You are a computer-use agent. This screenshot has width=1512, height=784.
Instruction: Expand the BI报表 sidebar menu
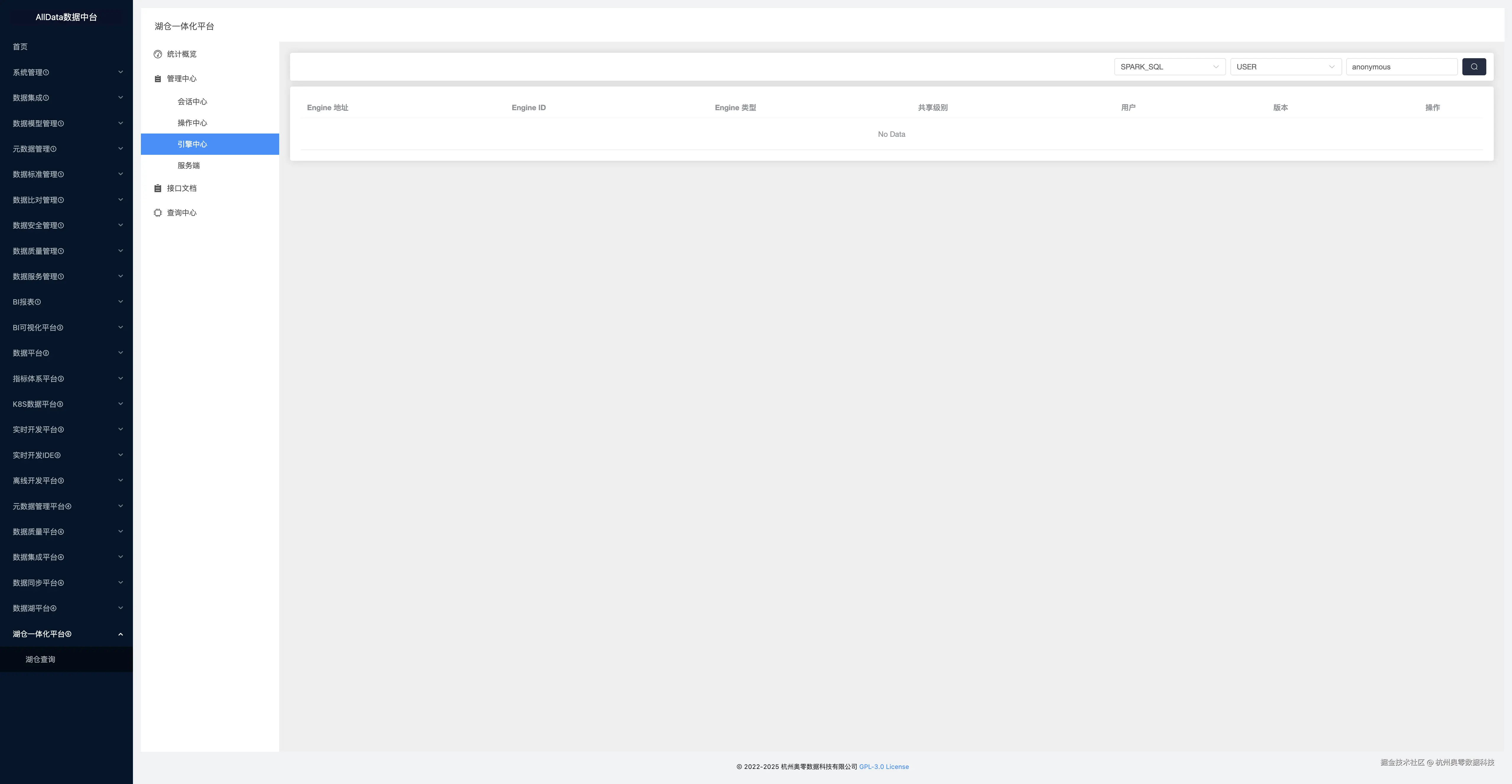(66, 302)
